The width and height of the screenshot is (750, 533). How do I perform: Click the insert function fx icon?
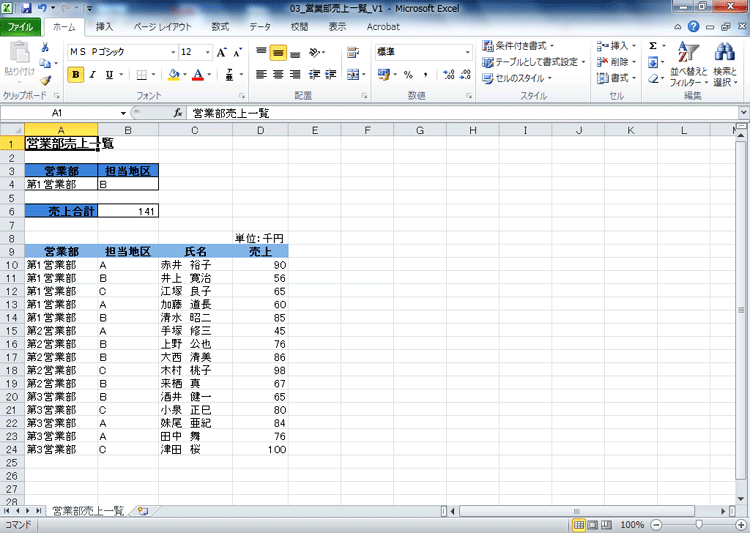pyautogui.click(x=178, y=113)
